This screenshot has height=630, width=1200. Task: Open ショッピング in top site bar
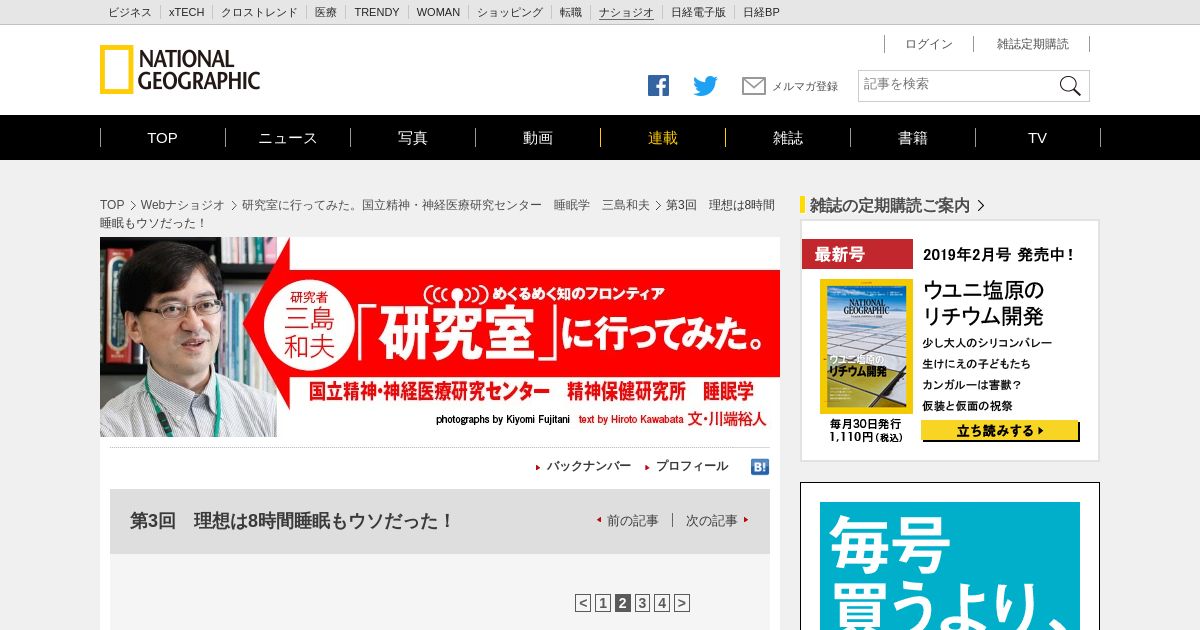pos(510,12)
